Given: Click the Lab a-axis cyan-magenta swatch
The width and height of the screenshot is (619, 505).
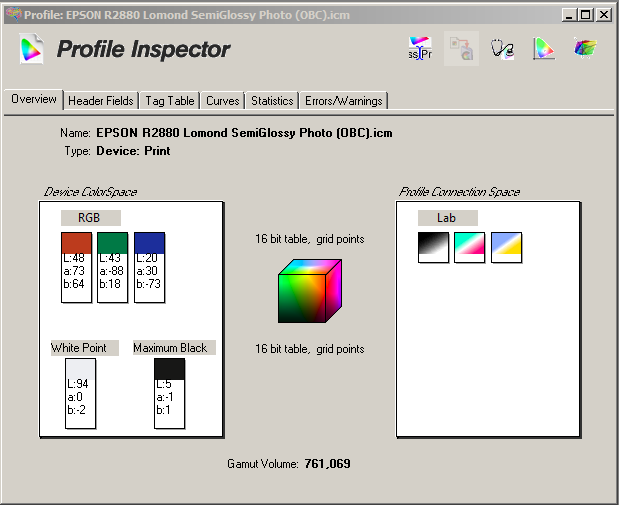Looking at the screenshot, I should pos(469,247).
